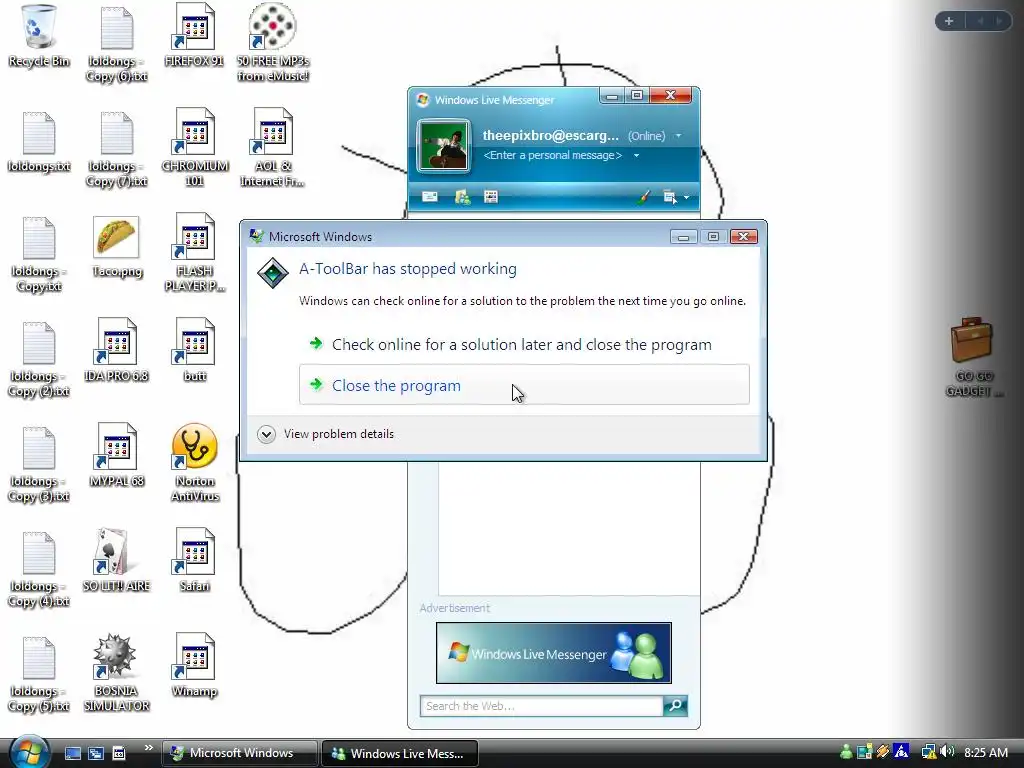
Task: Open AOL & Internet shortcut icon
Action: click(272, 132)
